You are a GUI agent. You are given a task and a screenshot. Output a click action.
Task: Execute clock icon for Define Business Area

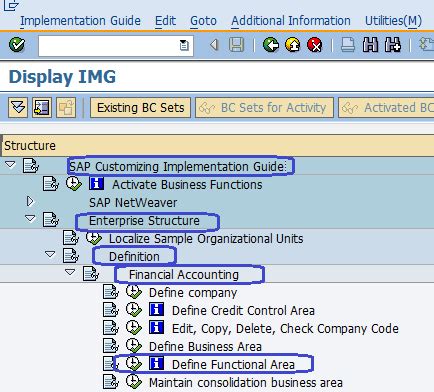pos(134,346)
